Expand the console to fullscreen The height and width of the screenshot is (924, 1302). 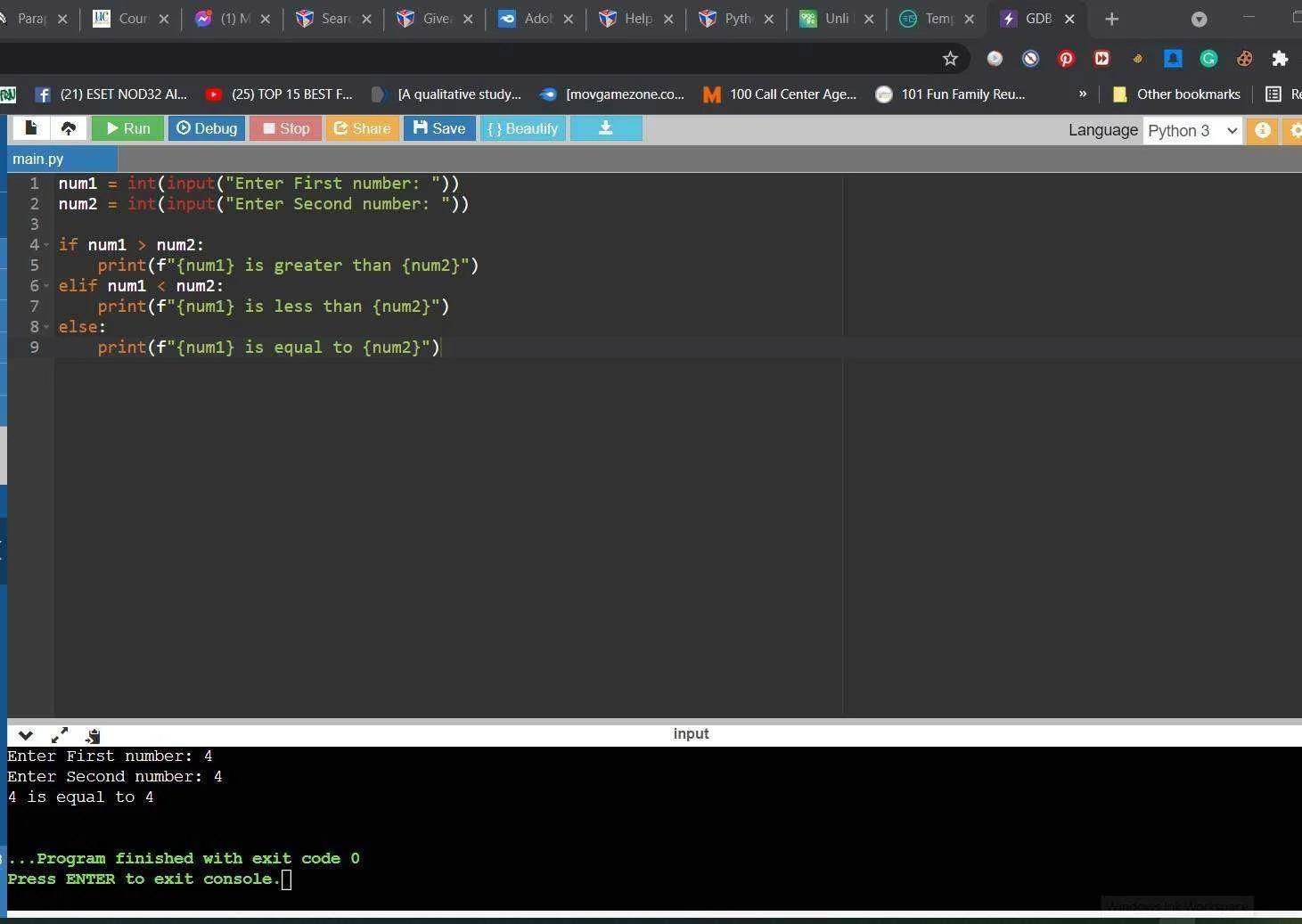click(60, 735)
